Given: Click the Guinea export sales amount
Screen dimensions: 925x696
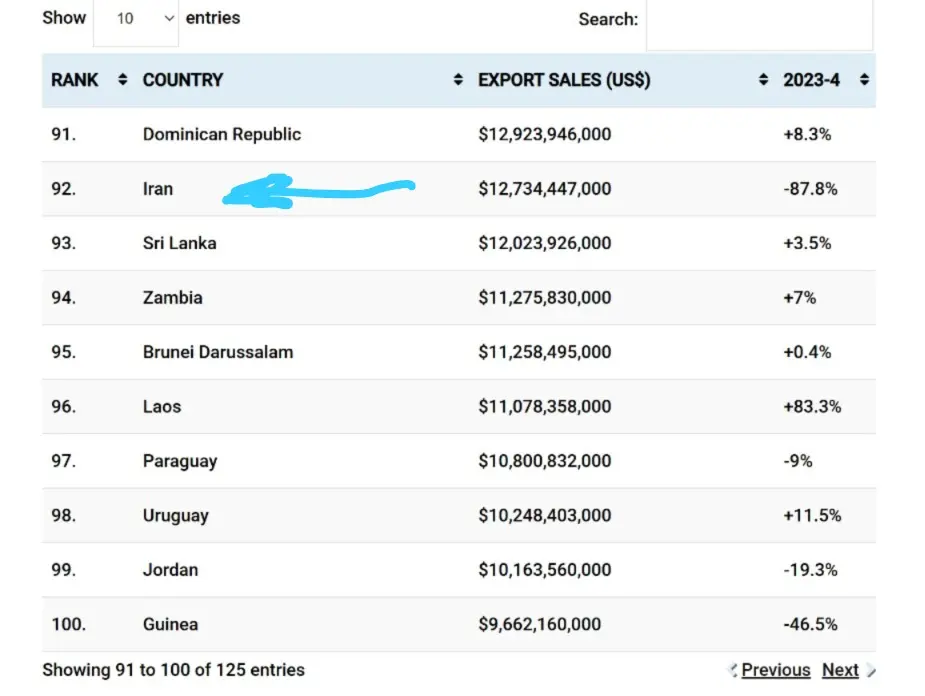Looking at the screenshot, I should click(x=540, y=624).
